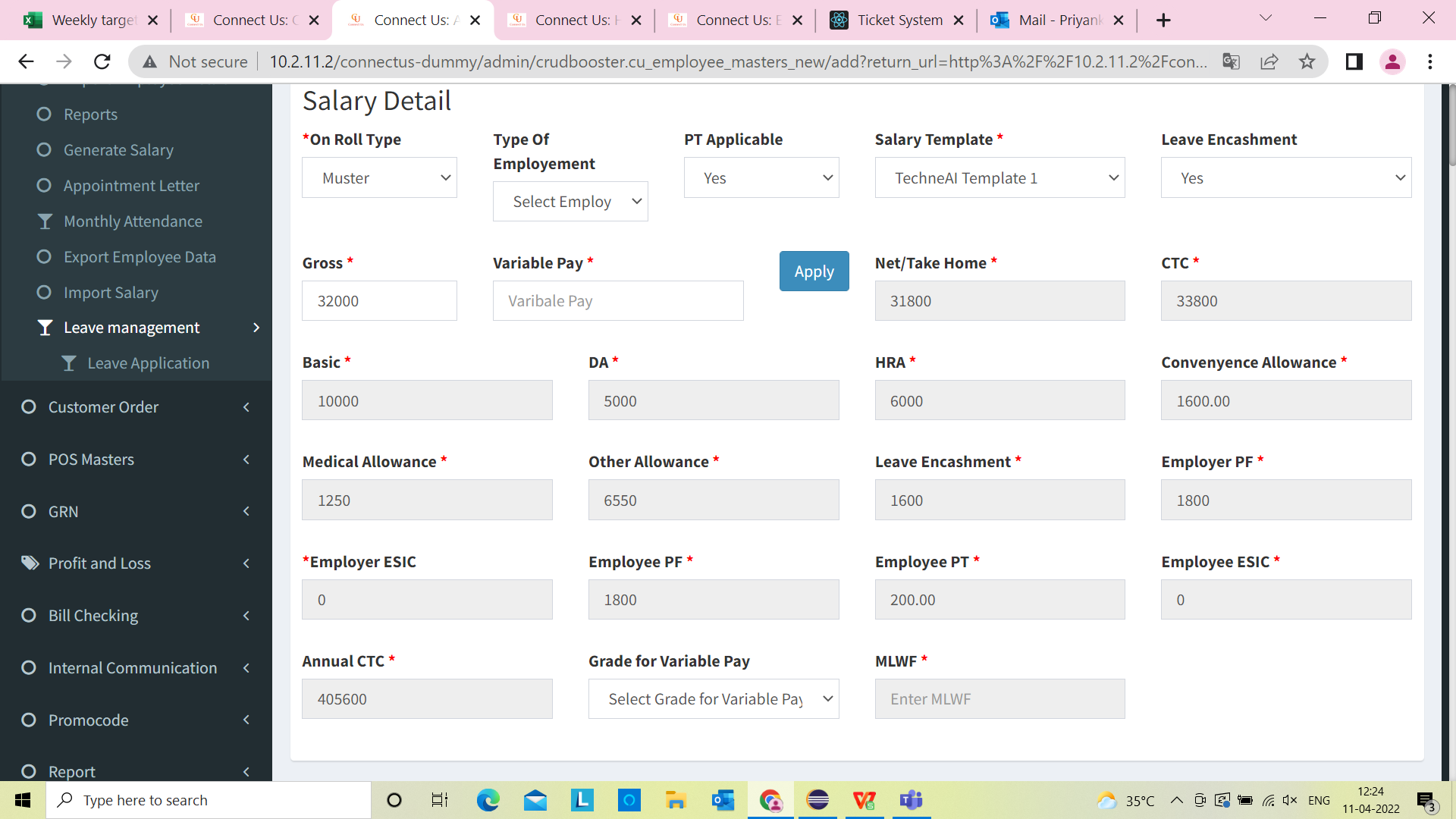Click the Net/Take Home field showing 31800
Image resolution: width=1456 pixels, height=819 pixels.
[x=999, y=301]
